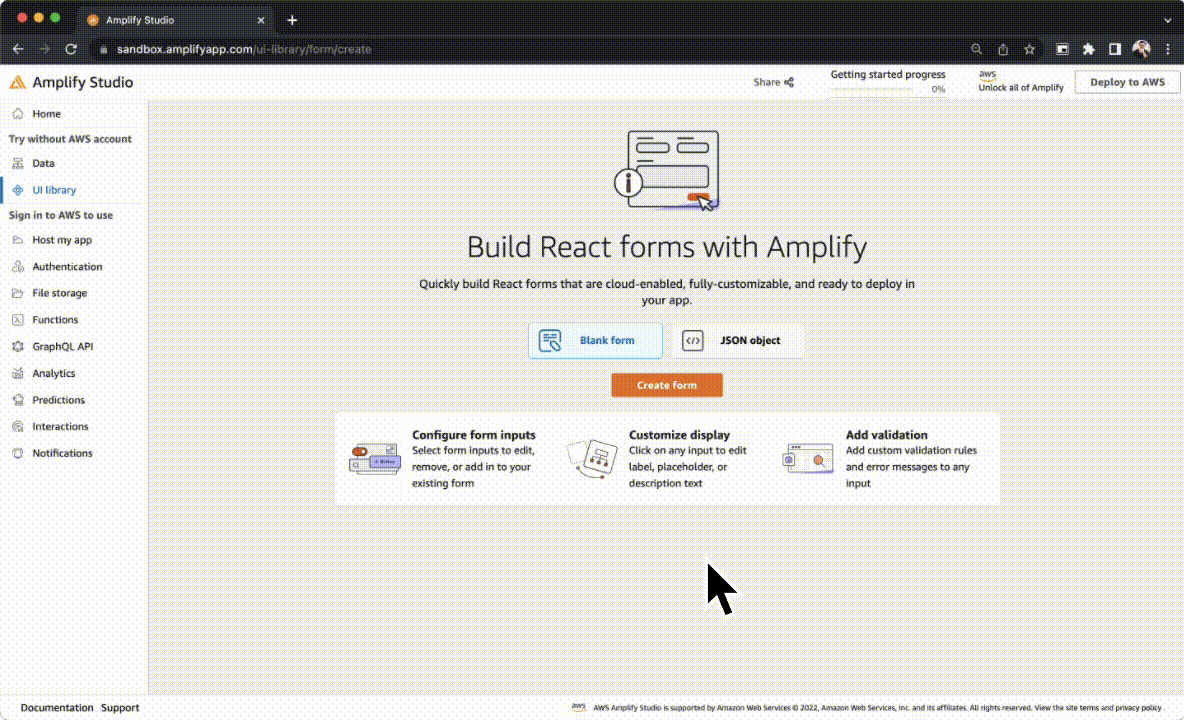Choose the JSON object option

click(738, 340)
